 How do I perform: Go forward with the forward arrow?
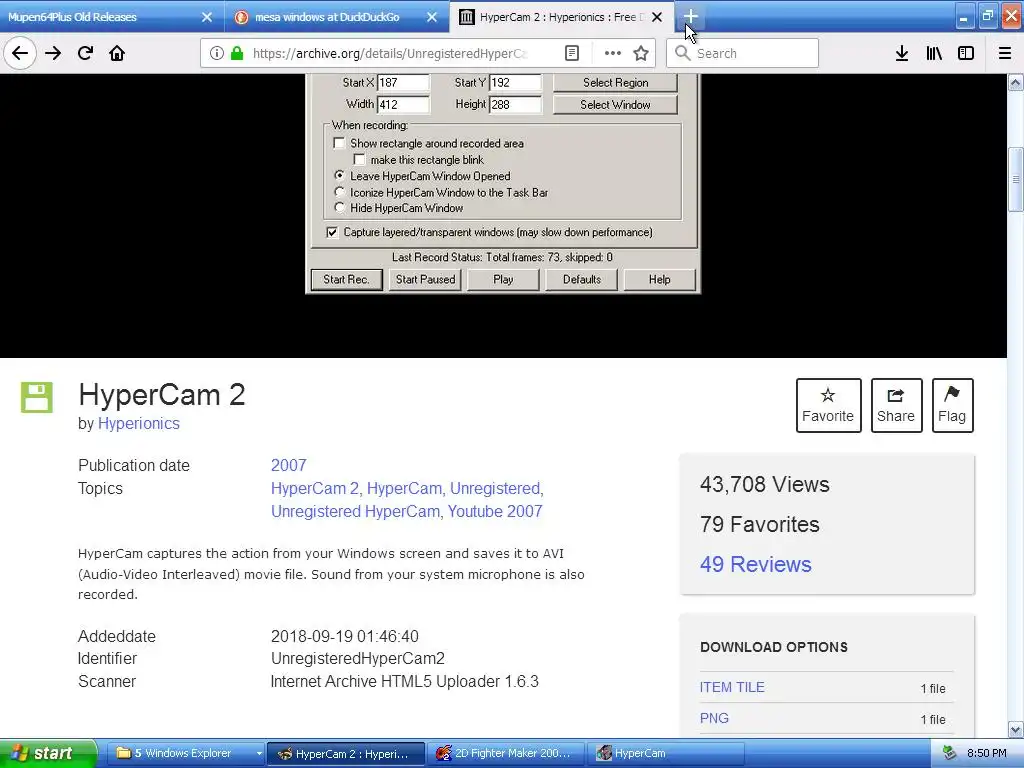(53, 54)
